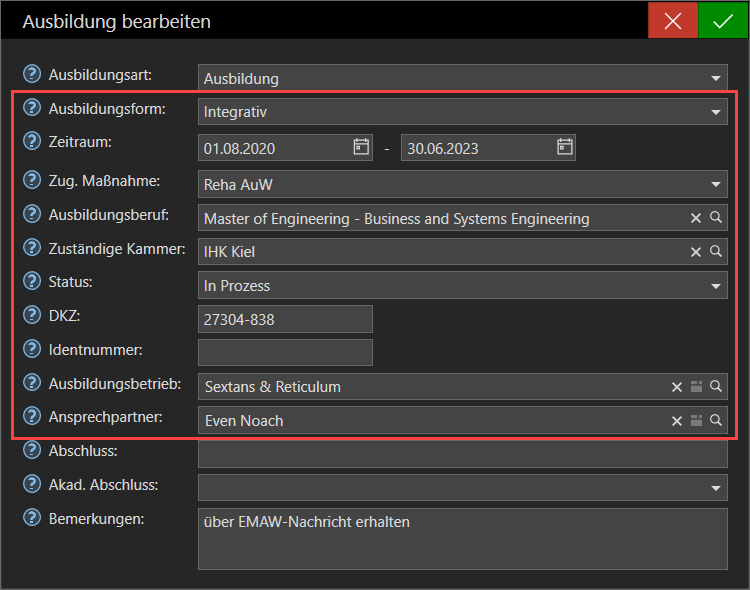Screen dimensions: 750x590
Task: Open the Zug. Maßnahme dropdown
Action: coord(716,184)
